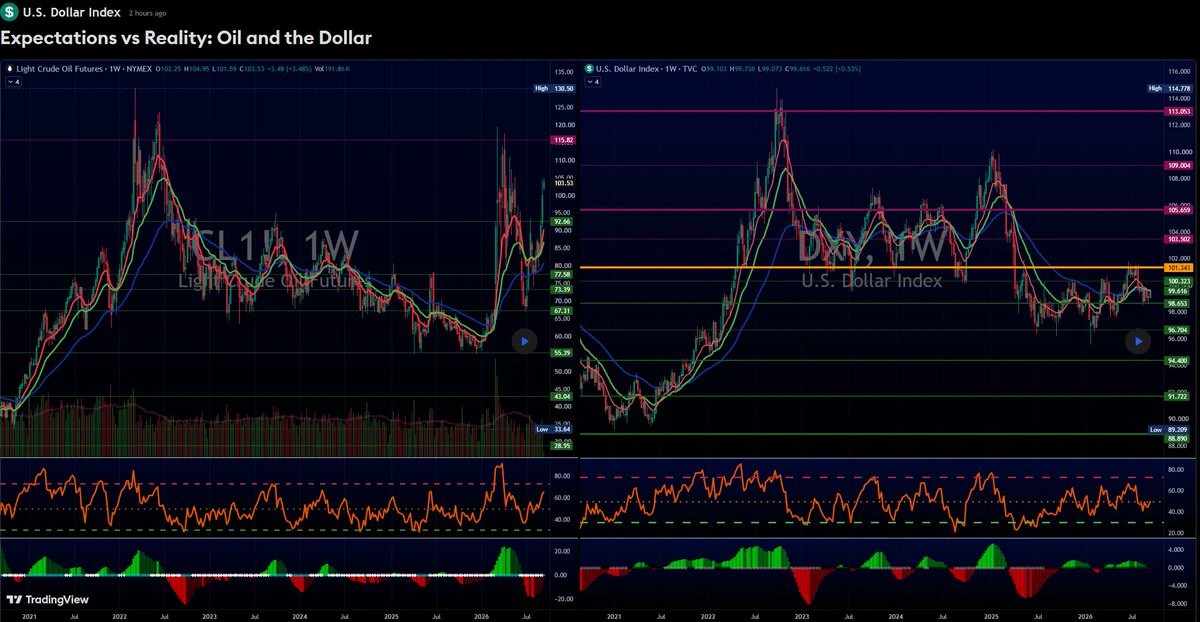The width and height of the screenshot is (1200, 622).
Task: Click the DXY change value +0.522 (+0.53%)
Action: pos(835,69)
